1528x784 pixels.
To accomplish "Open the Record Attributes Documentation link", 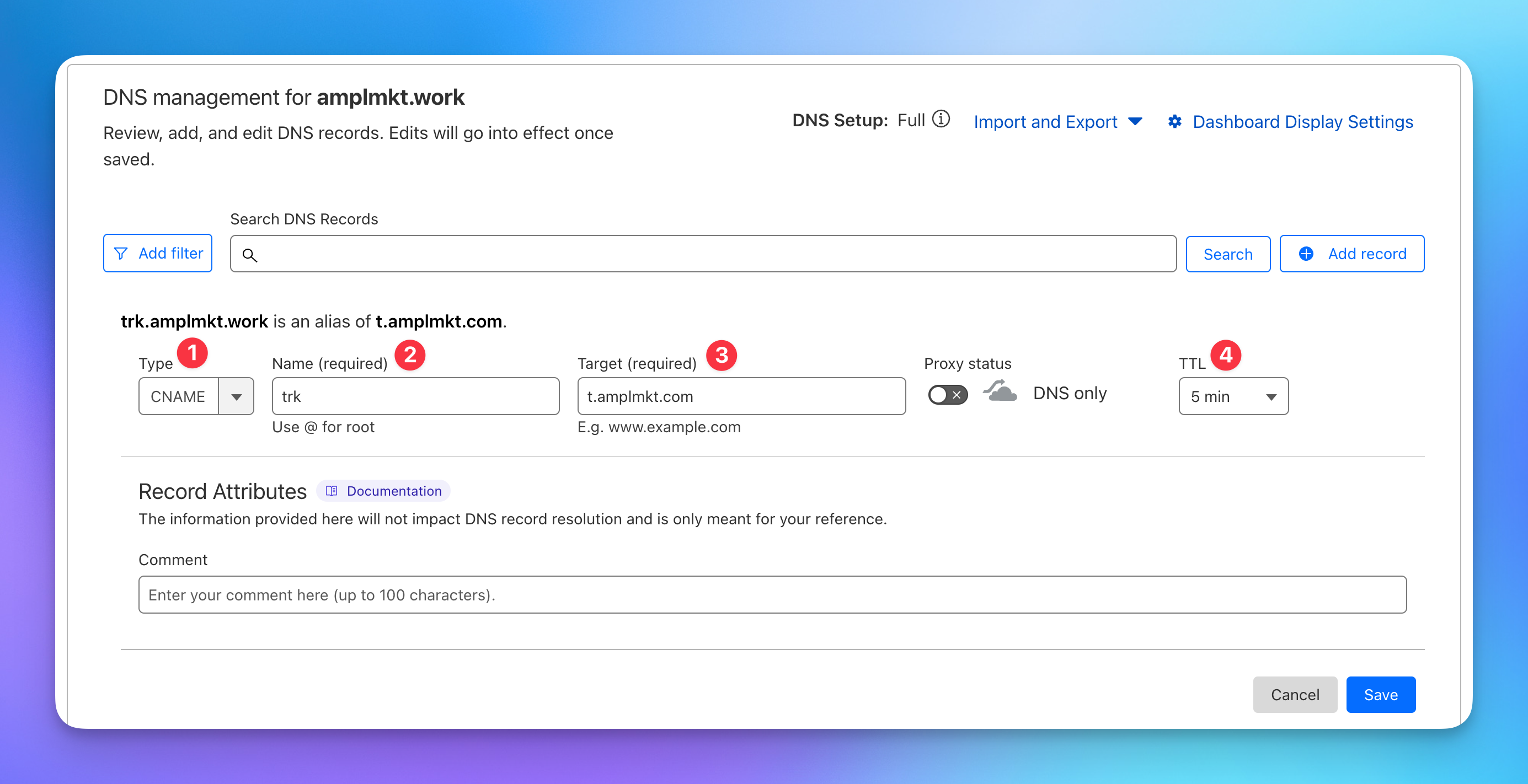I will [394, 491].
